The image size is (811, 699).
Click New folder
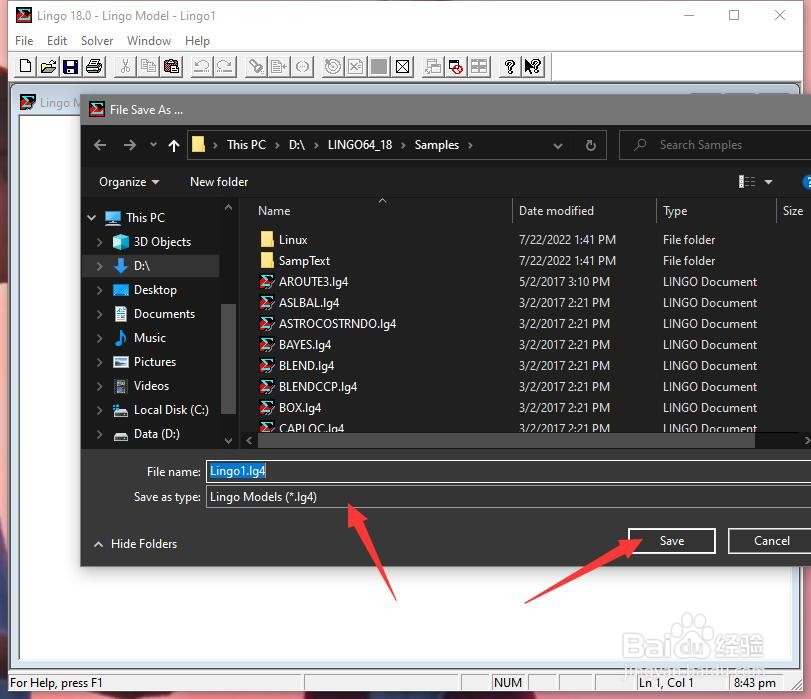click(x=219, y=182)
